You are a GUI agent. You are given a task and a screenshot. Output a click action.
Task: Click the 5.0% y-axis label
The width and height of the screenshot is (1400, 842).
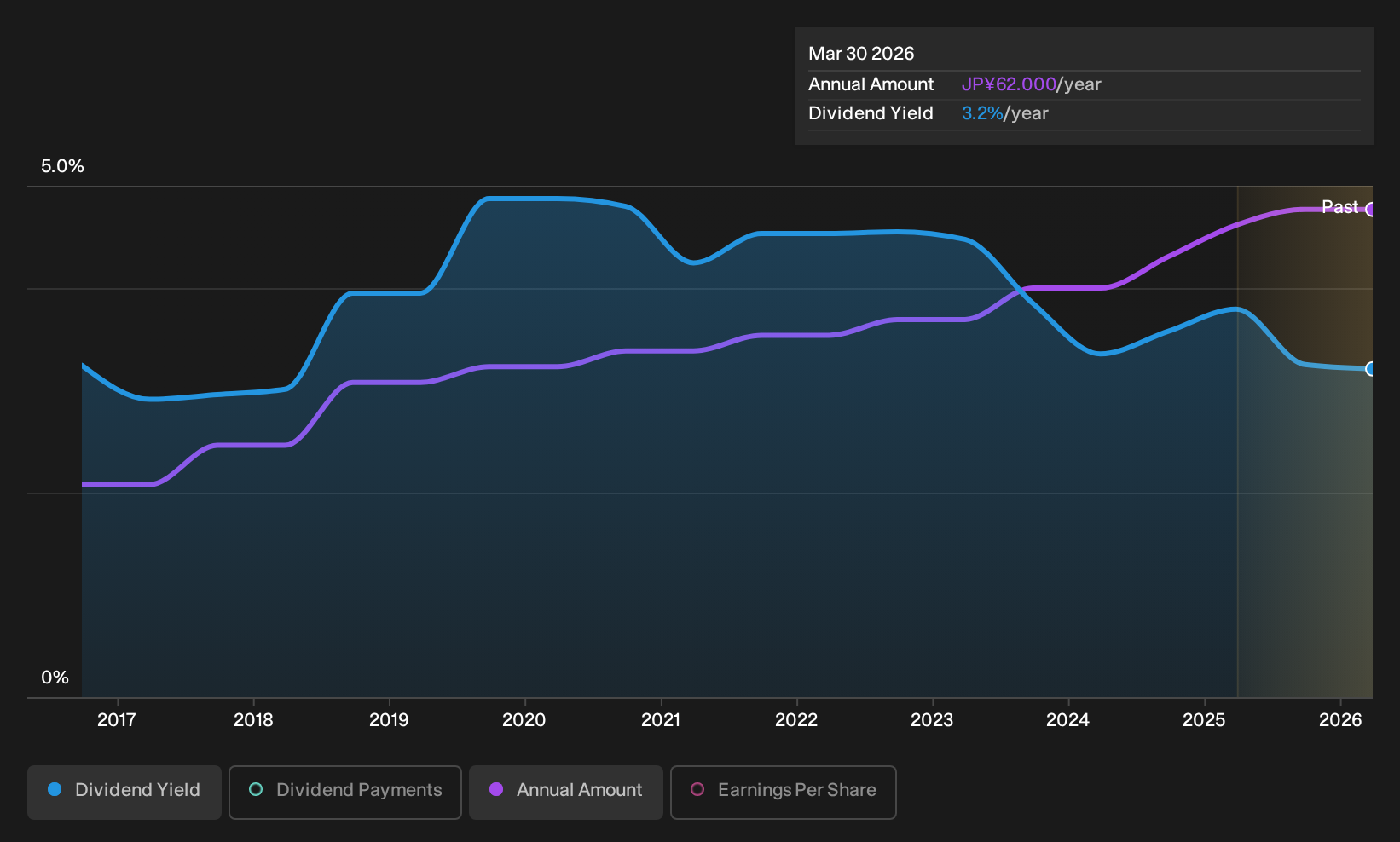click(x=62, y=166)
